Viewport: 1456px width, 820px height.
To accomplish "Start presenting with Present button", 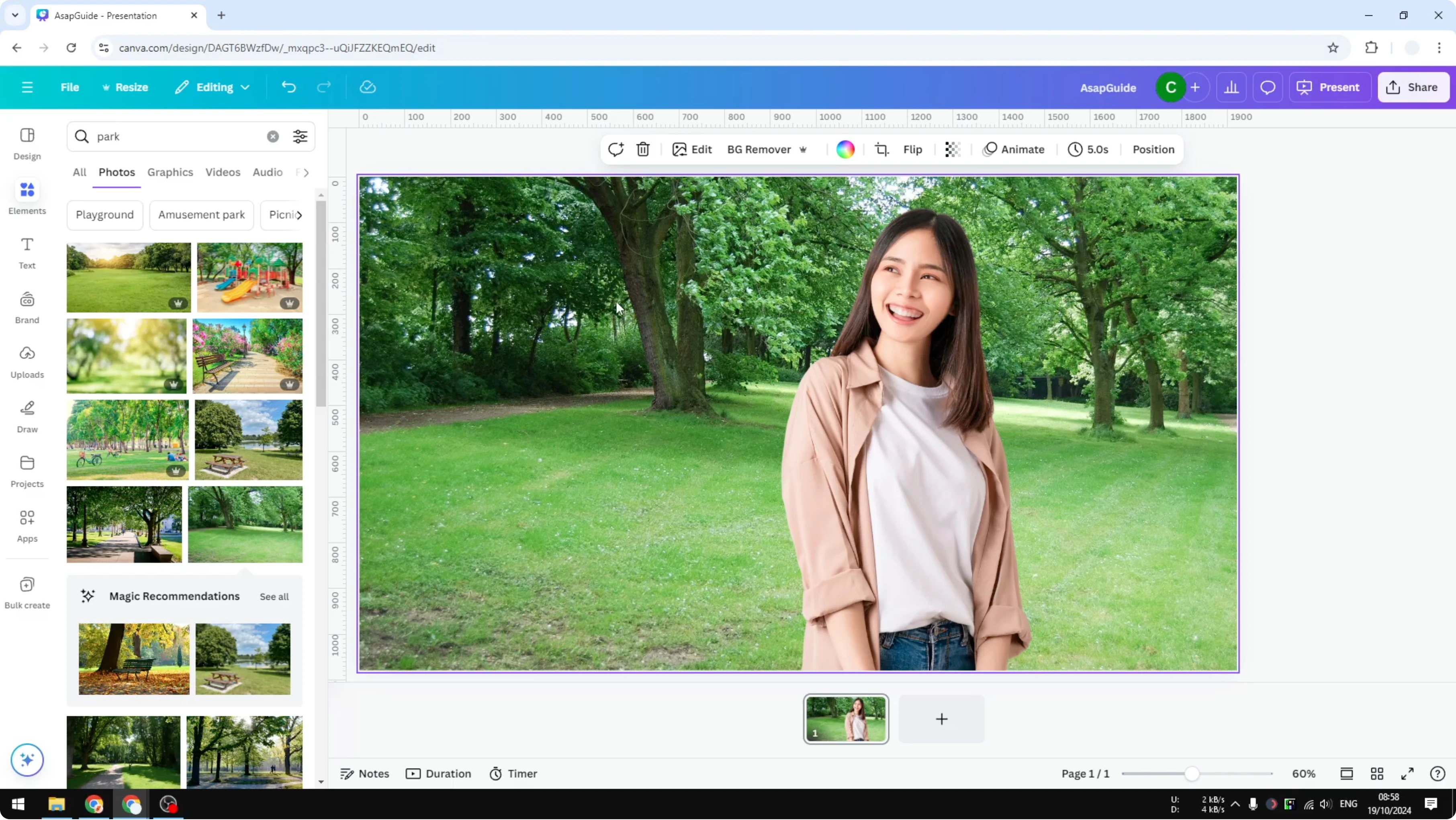I will (x=1329, y=87).
